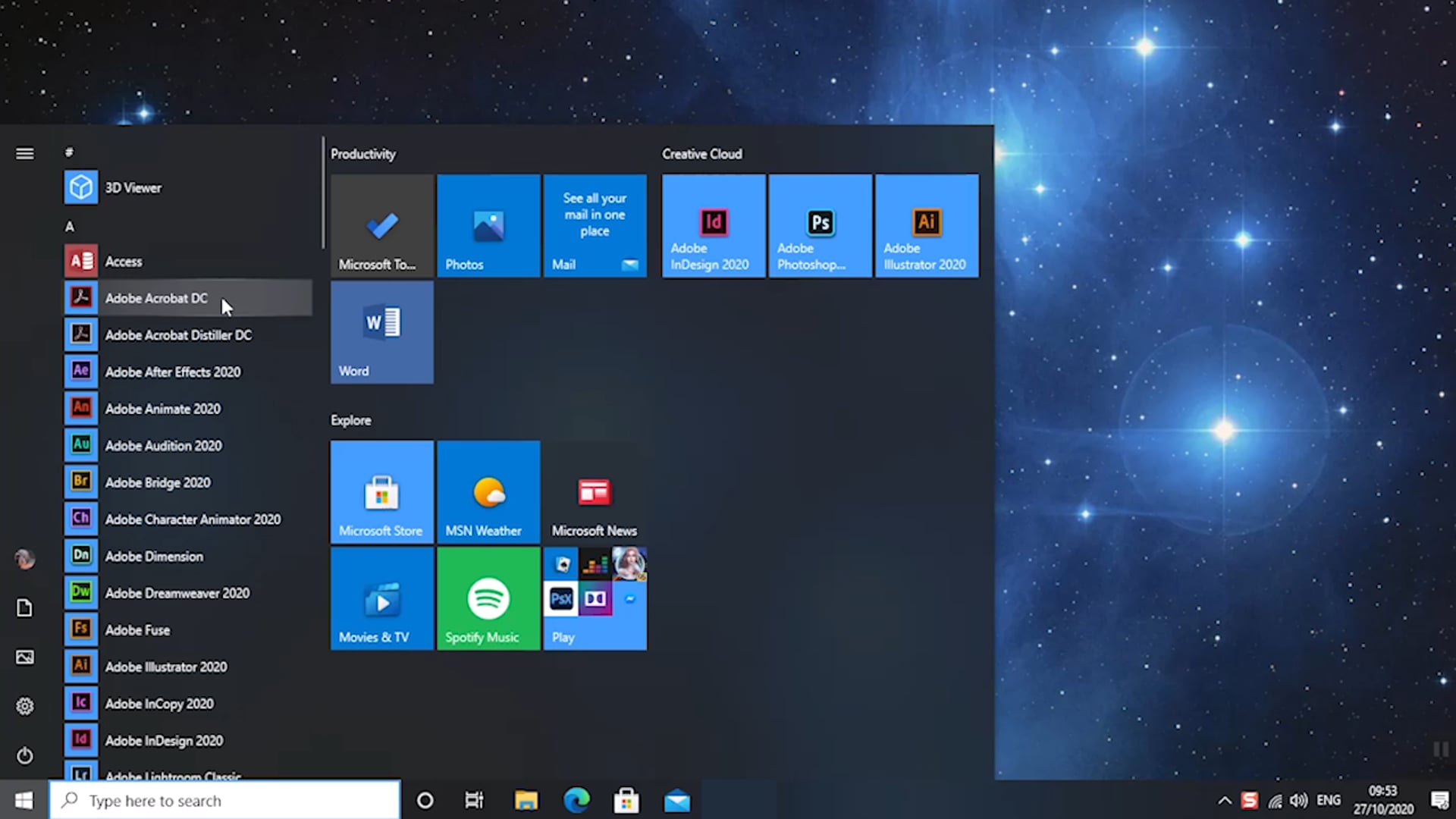Image resolution: width=1456 pixels, height=819 pixels.
Task: Launch Adobe Illustrator 2020 from Creative Cloud tiles
Action: [926, 225]
